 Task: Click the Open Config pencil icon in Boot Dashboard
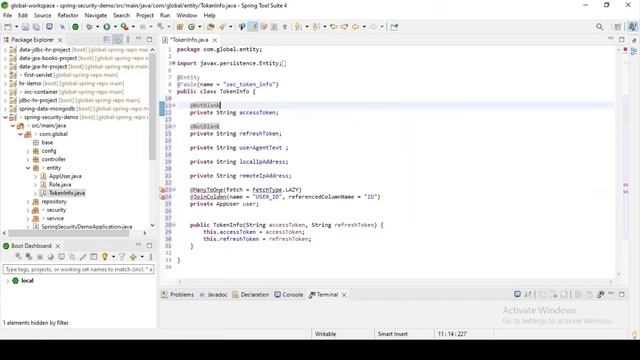(x=83, y=257)
